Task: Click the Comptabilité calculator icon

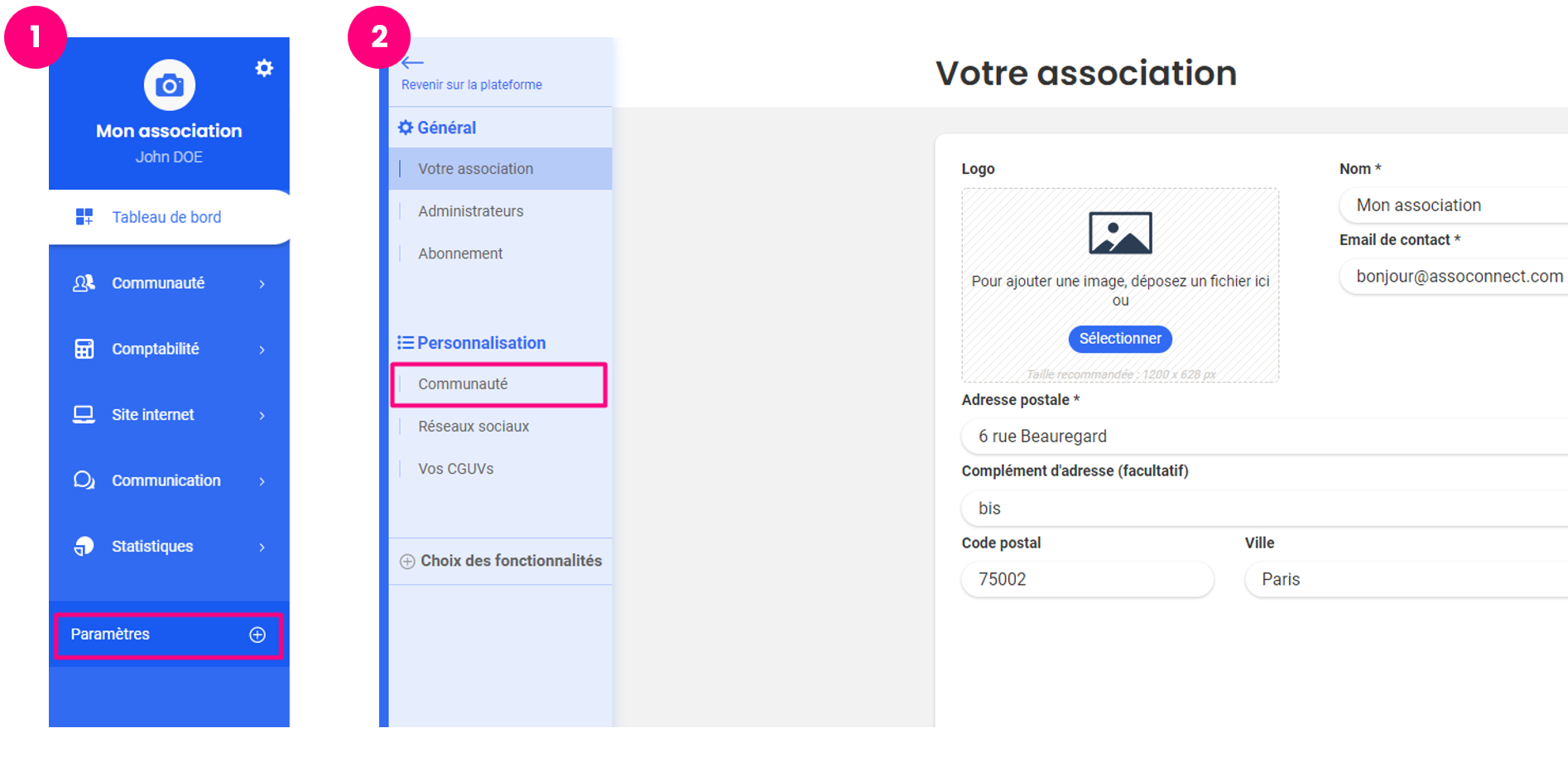Action: point(83,349)
